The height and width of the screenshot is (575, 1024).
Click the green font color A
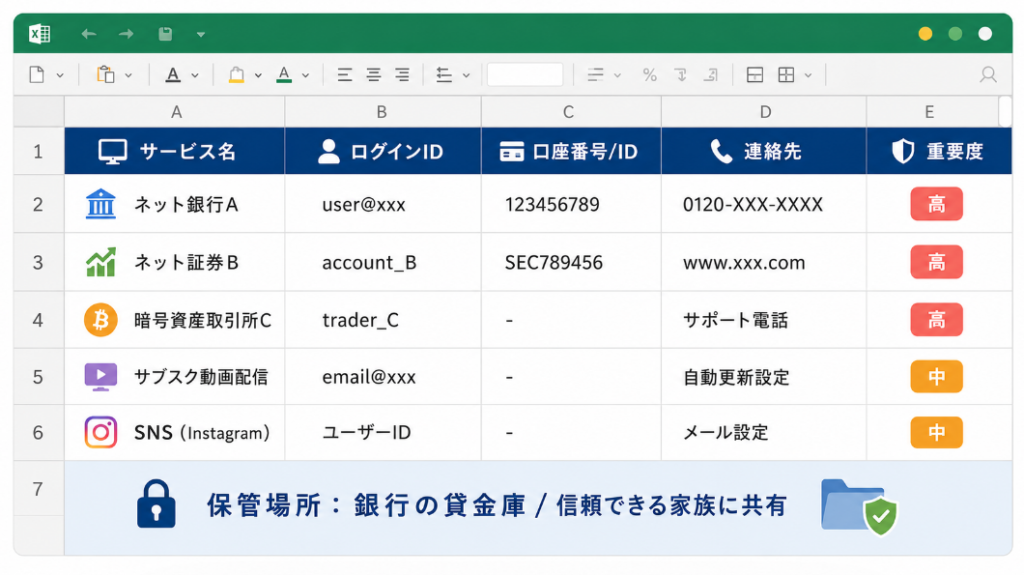(284, 75)
